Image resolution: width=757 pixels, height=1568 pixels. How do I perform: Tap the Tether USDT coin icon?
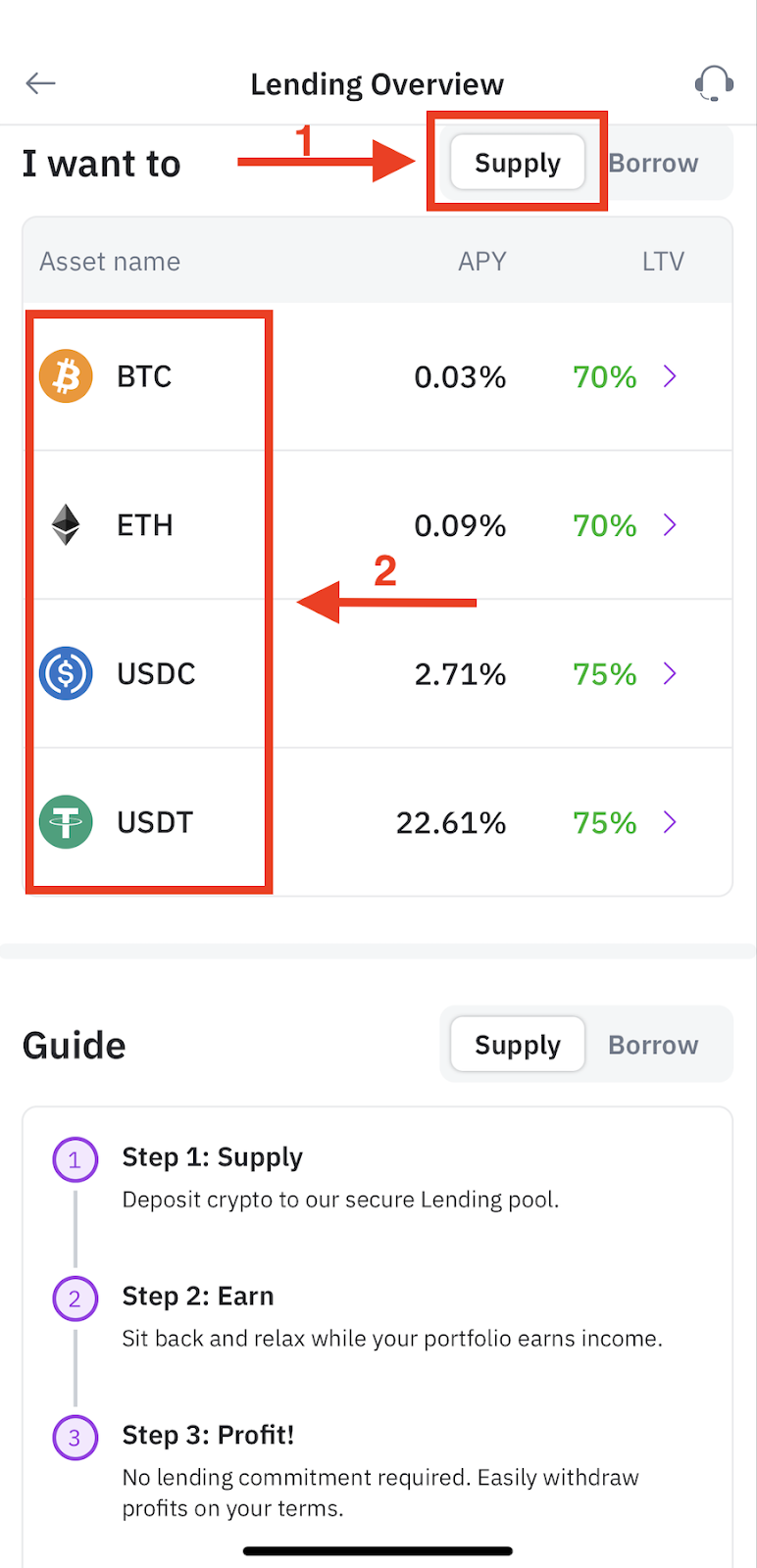click(66, 822)
